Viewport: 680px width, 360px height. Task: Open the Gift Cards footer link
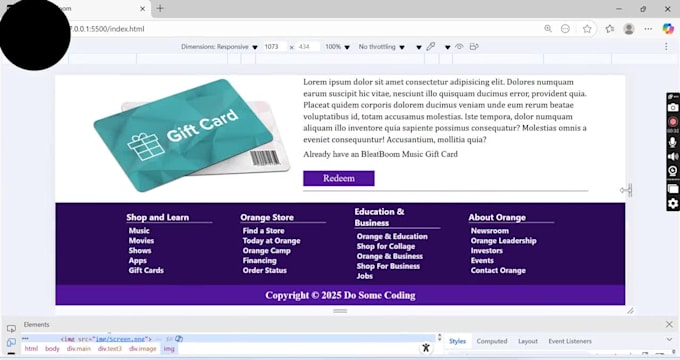click(x=146, y=270)
